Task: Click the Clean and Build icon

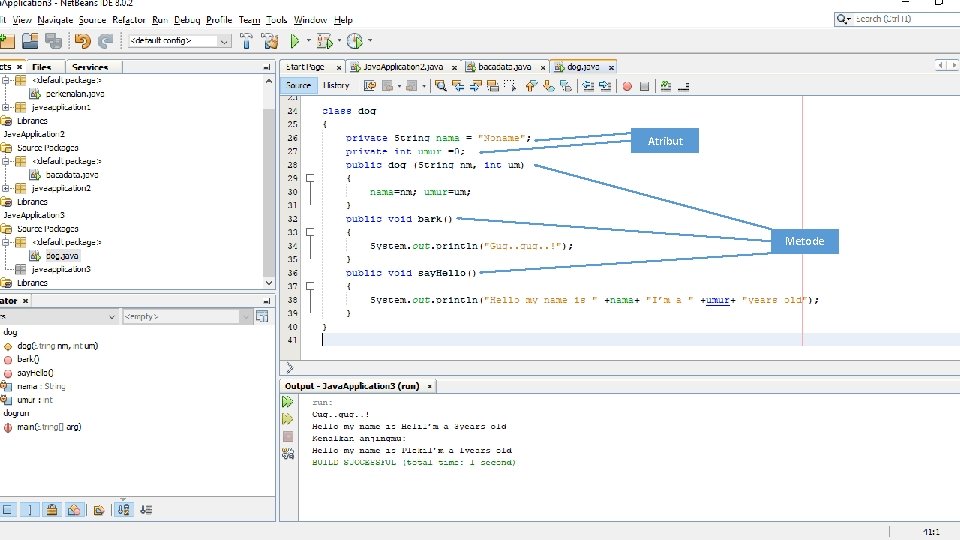Action: pos(269,41)
